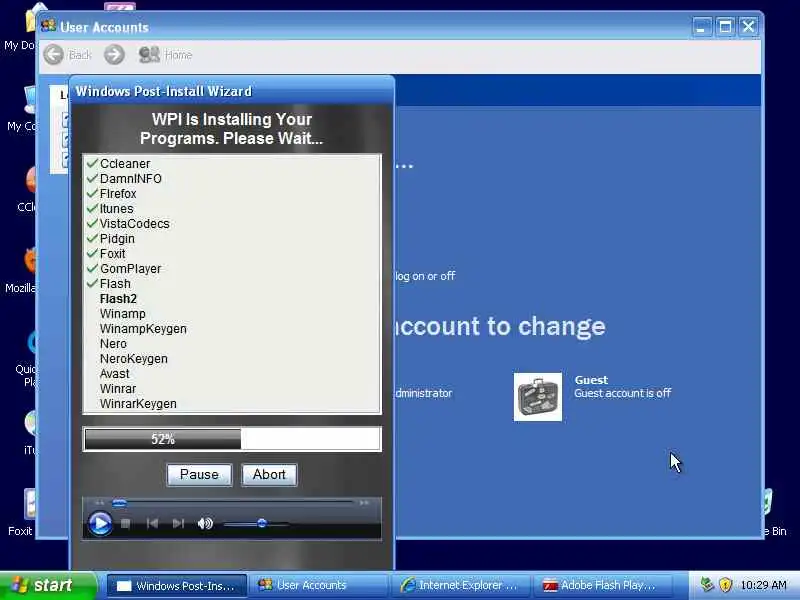The height and width of the screenshot is (600, 800).
Task: Select GomPlayer in the install list
Action: (x=130, y=269)
